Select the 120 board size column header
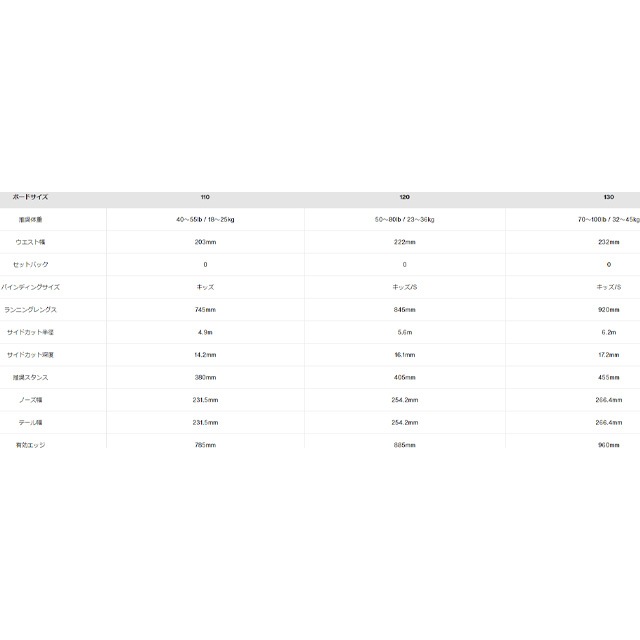Viewport: 640px width, 640px height. (404, 197)
